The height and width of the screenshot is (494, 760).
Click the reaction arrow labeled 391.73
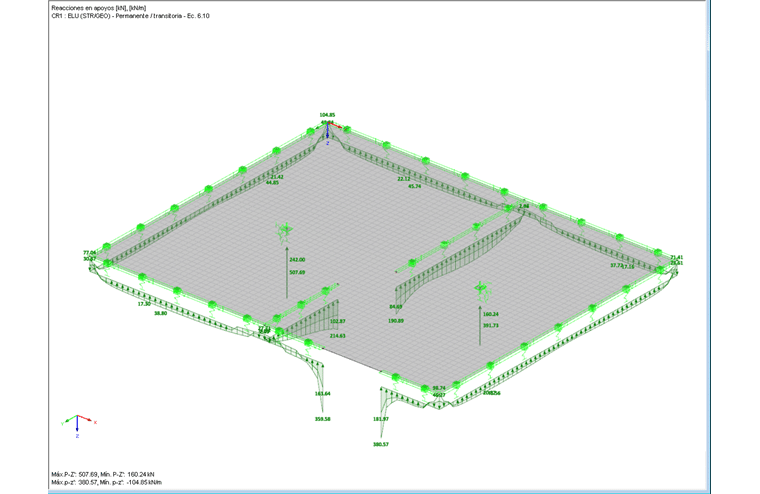pyautogui.click(x=480, y=325)
